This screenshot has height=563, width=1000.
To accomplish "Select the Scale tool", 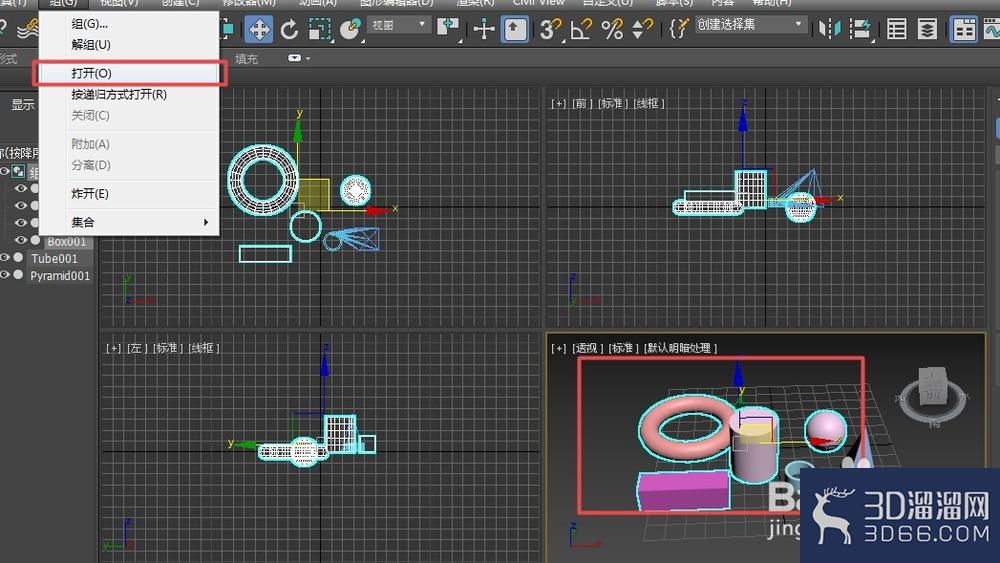I will 320,29.
